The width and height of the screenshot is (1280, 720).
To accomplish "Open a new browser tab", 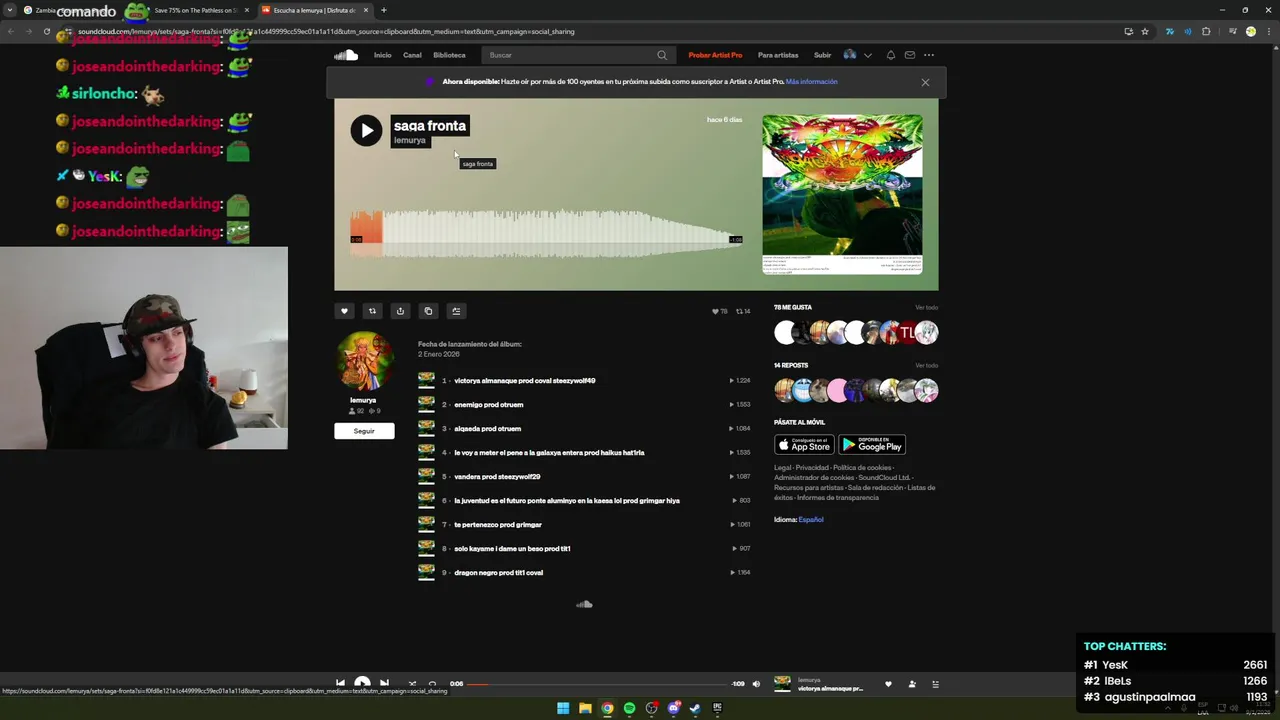I will [x=383, y=10].
